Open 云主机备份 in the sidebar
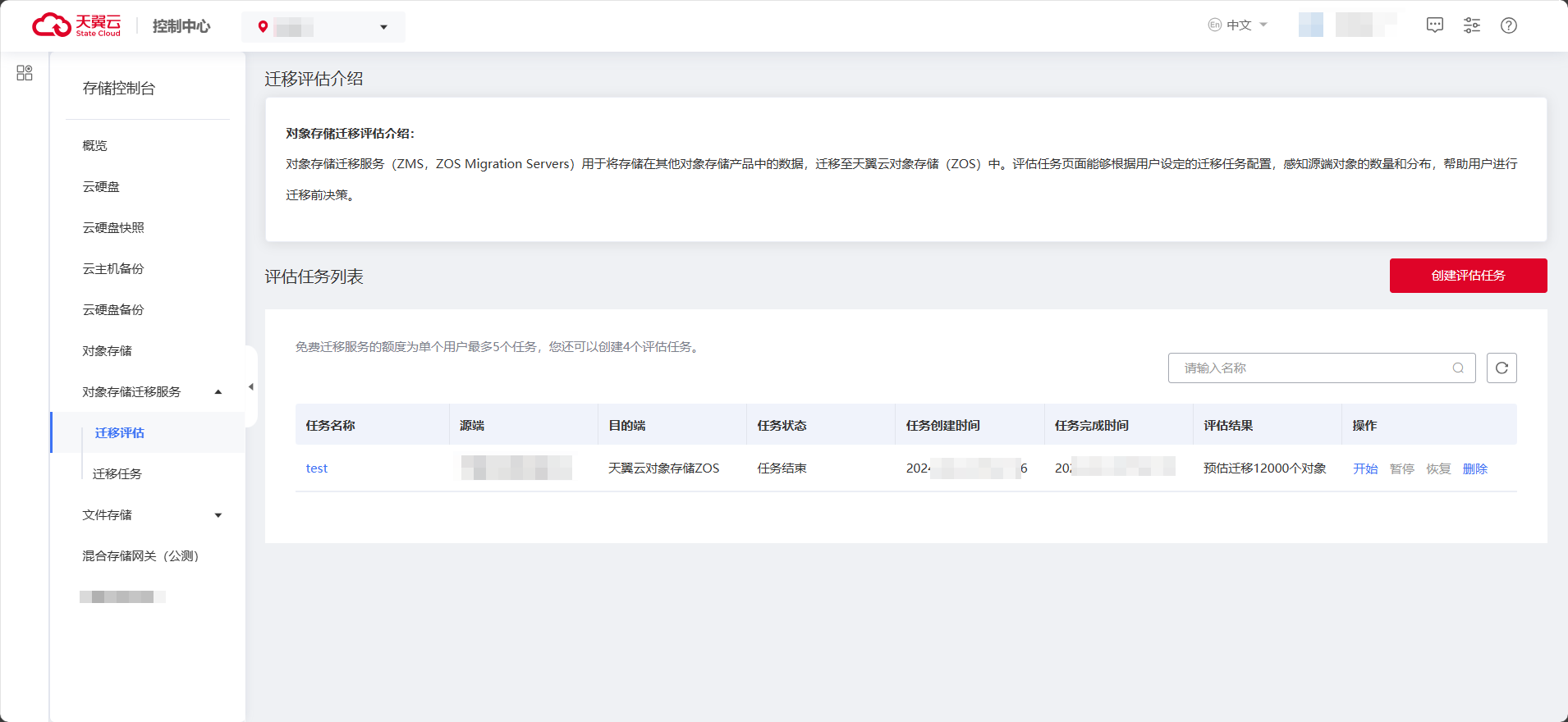1568x722 pixels. tap(113, 268)
